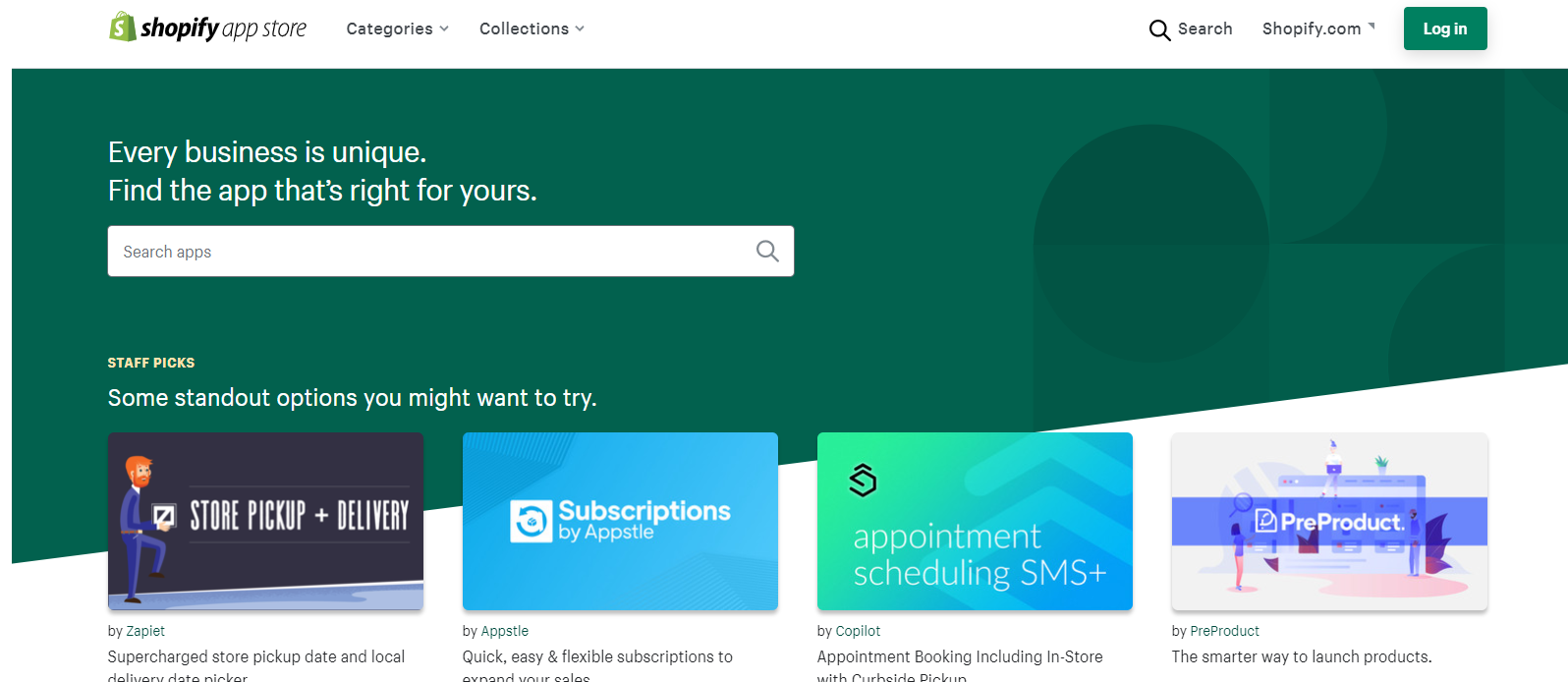
Task: Click the Appstle developer link
Action: [504, 631]
